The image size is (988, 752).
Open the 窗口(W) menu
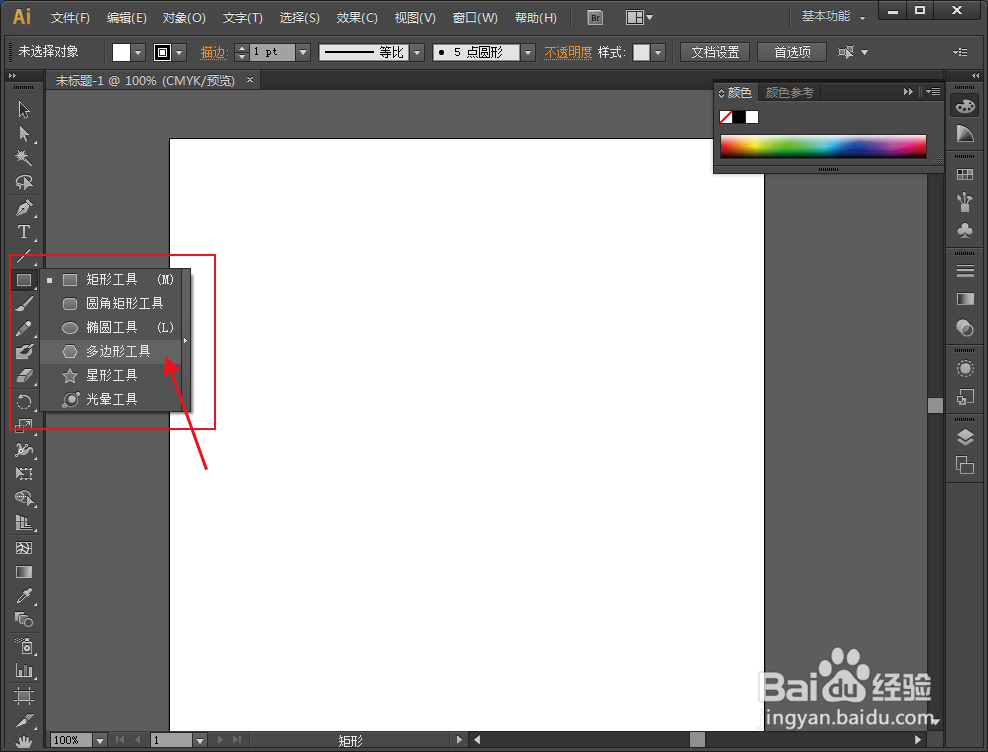[x=475, y=18]
